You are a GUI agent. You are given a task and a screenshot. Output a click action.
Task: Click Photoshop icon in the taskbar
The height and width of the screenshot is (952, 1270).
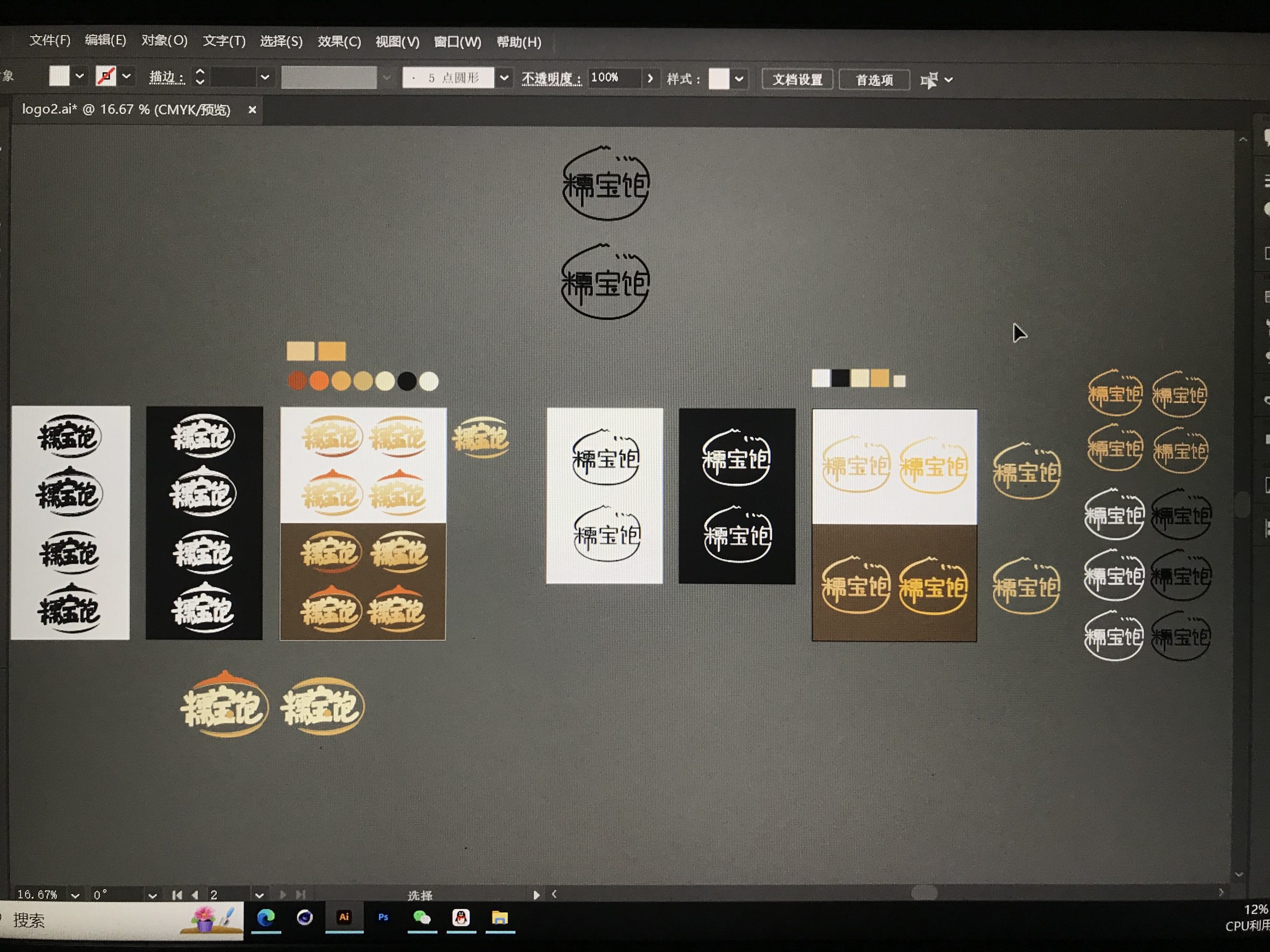coord(383,918)
